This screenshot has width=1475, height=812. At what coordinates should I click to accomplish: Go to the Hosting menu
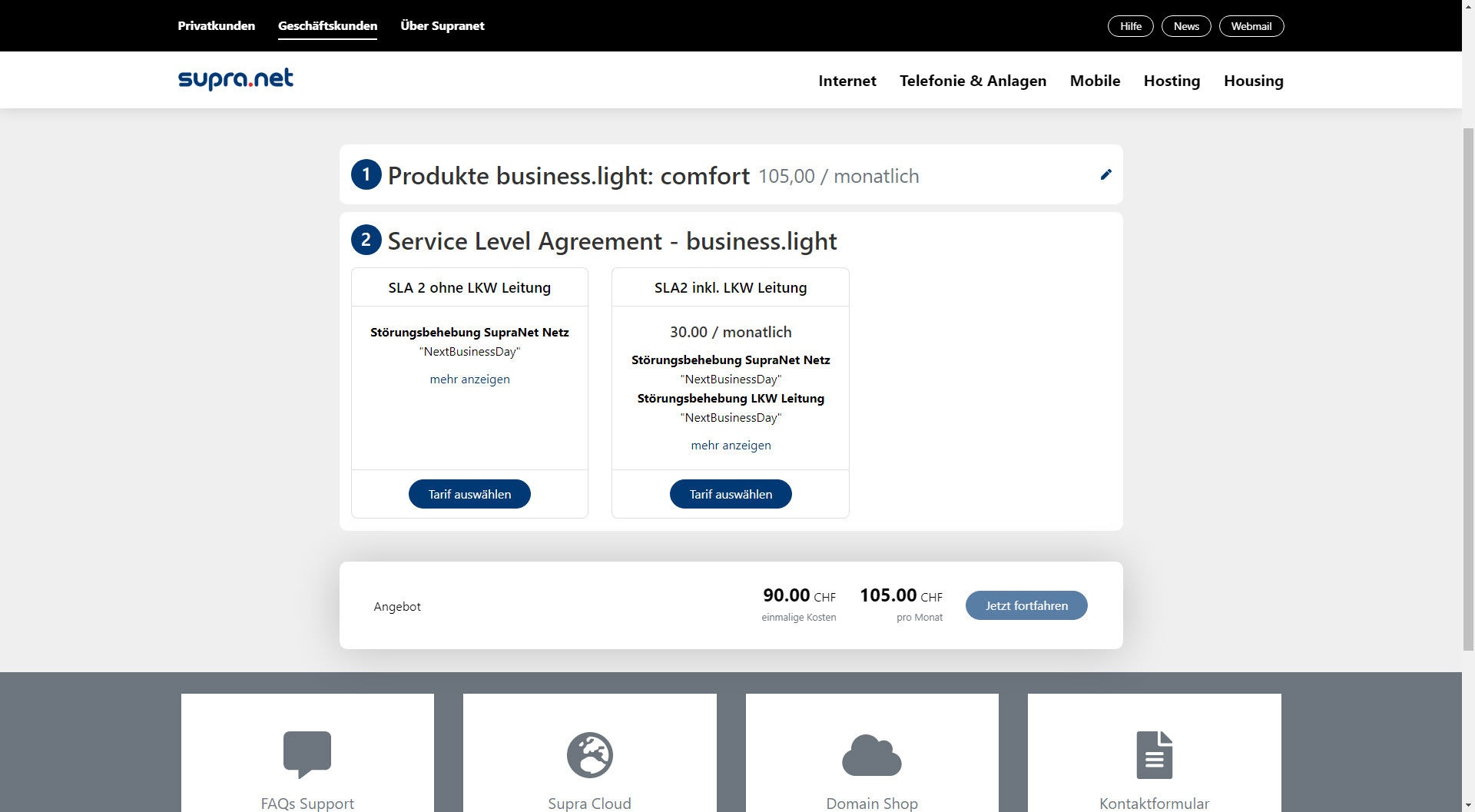click(x=1172, y=81)
